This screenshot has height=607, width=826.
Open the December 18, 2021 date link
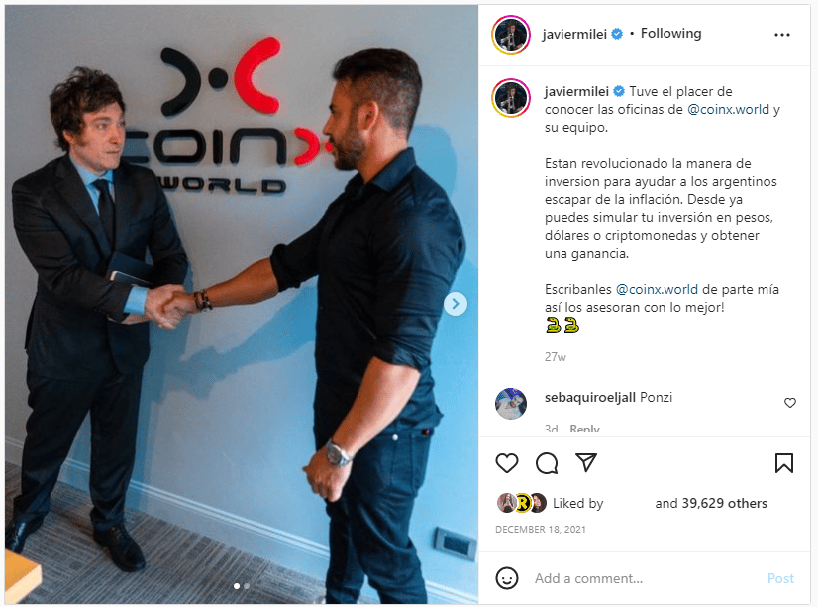coord(540,530)
